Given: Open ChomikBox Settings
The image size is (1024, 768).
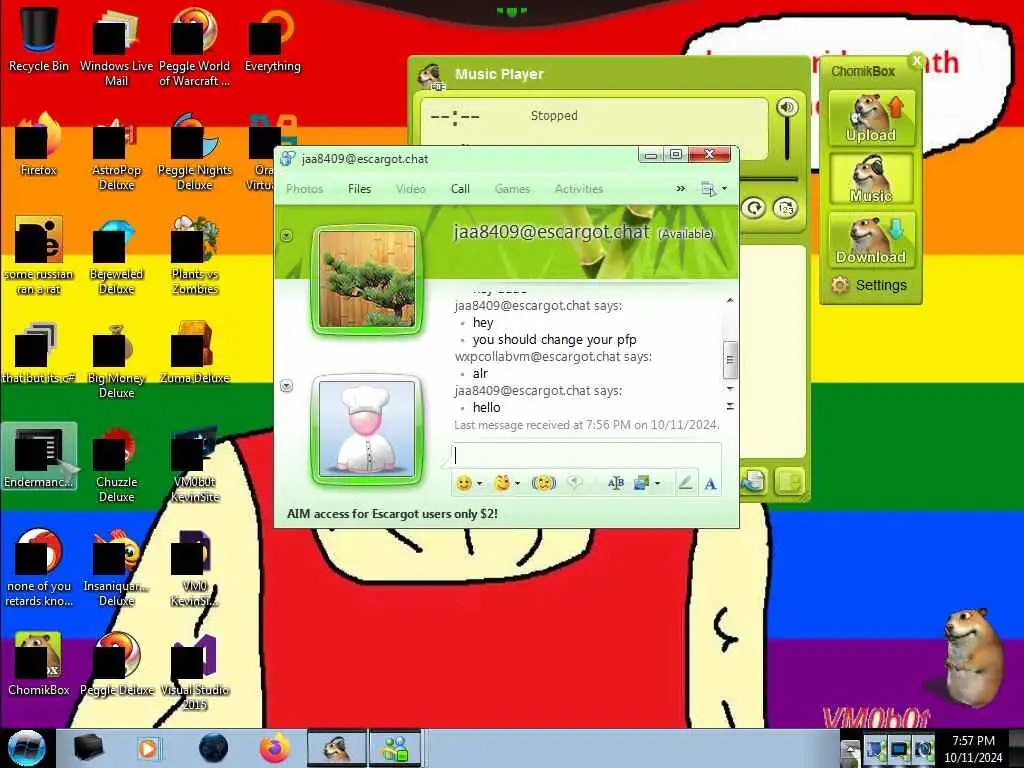Looking at the screenshot, I should pyautogui.click(x=869, y=285).
